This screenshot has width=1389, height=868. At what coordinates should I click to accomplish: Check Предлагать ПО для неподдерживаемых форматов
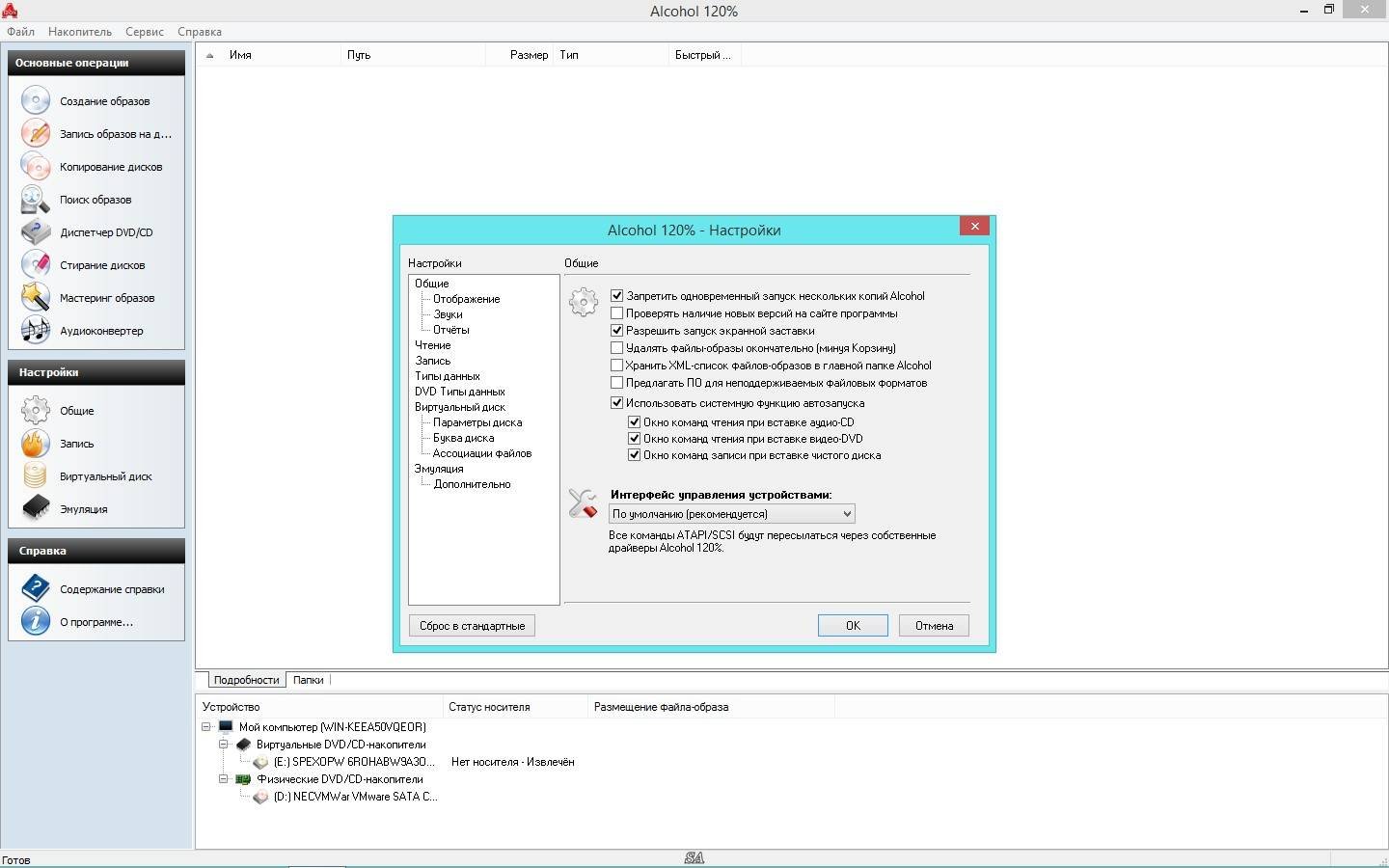coord(617,383)
